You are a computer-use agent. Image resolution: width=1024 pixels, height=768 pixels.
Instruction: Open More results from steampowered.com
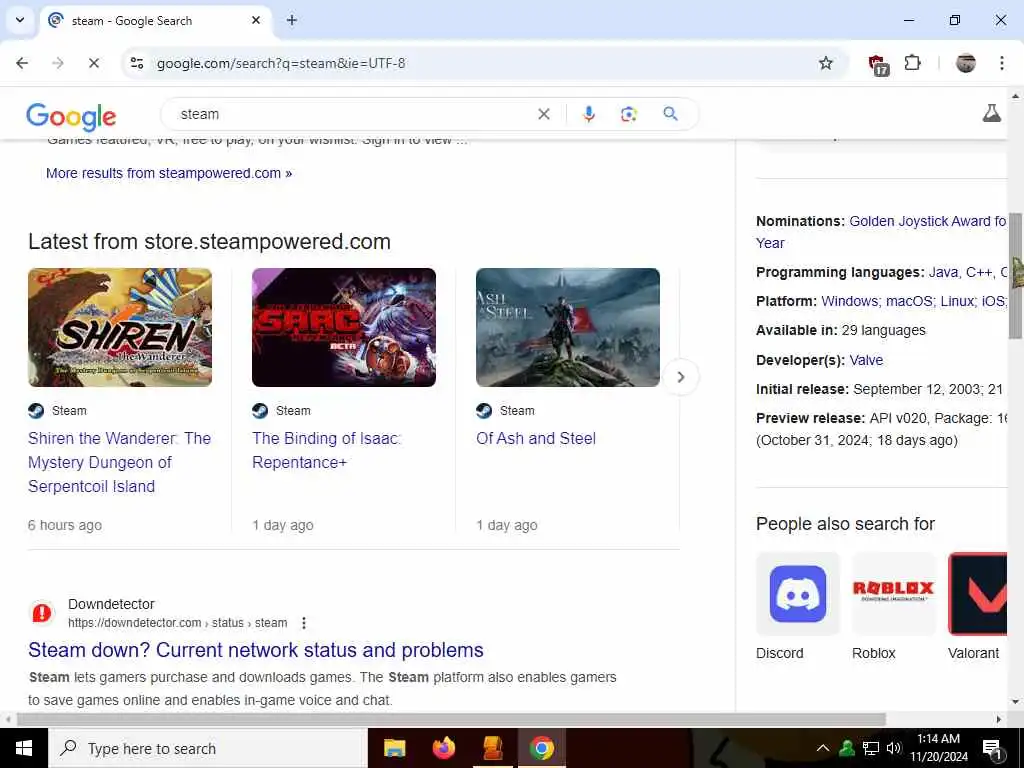pos(169,173)
